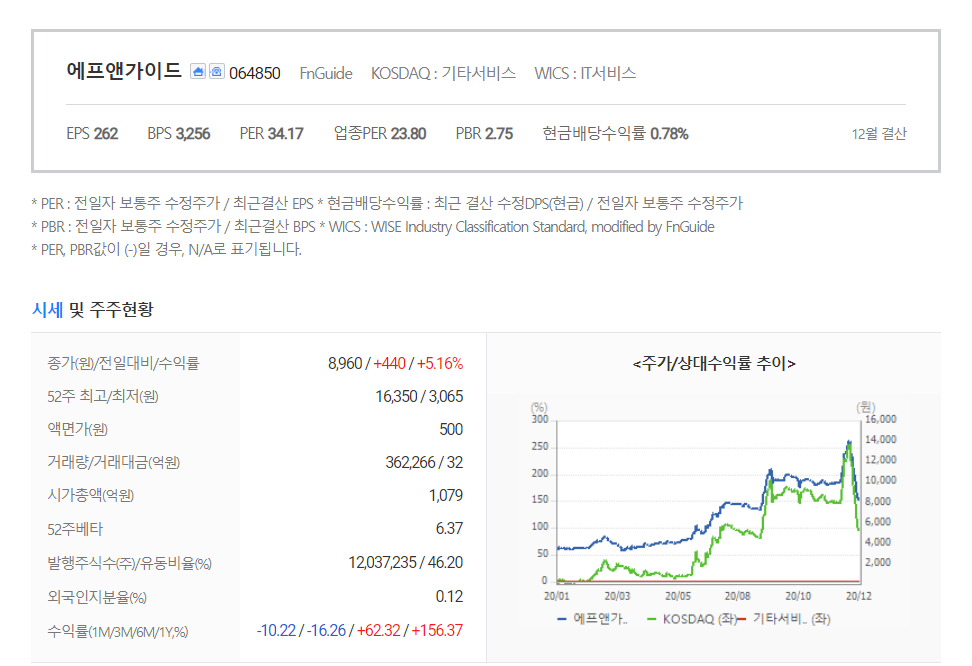Click the 수익률(1M/3M/6M/1Y,%) row label

[118, 631]
